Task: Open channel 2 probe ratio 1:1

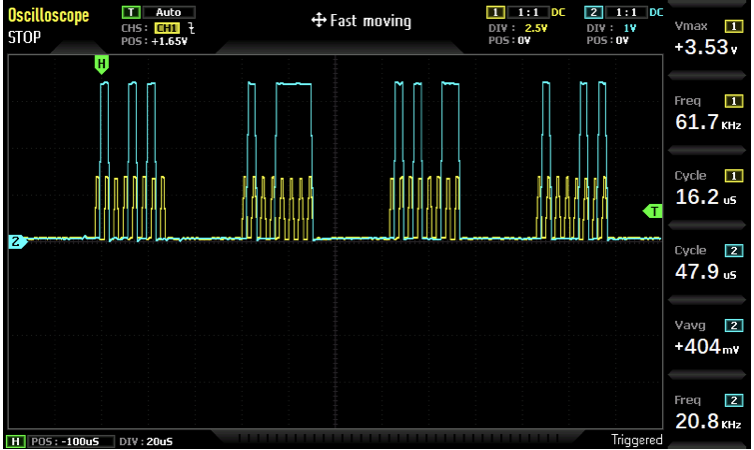Action: click(626, 12)
